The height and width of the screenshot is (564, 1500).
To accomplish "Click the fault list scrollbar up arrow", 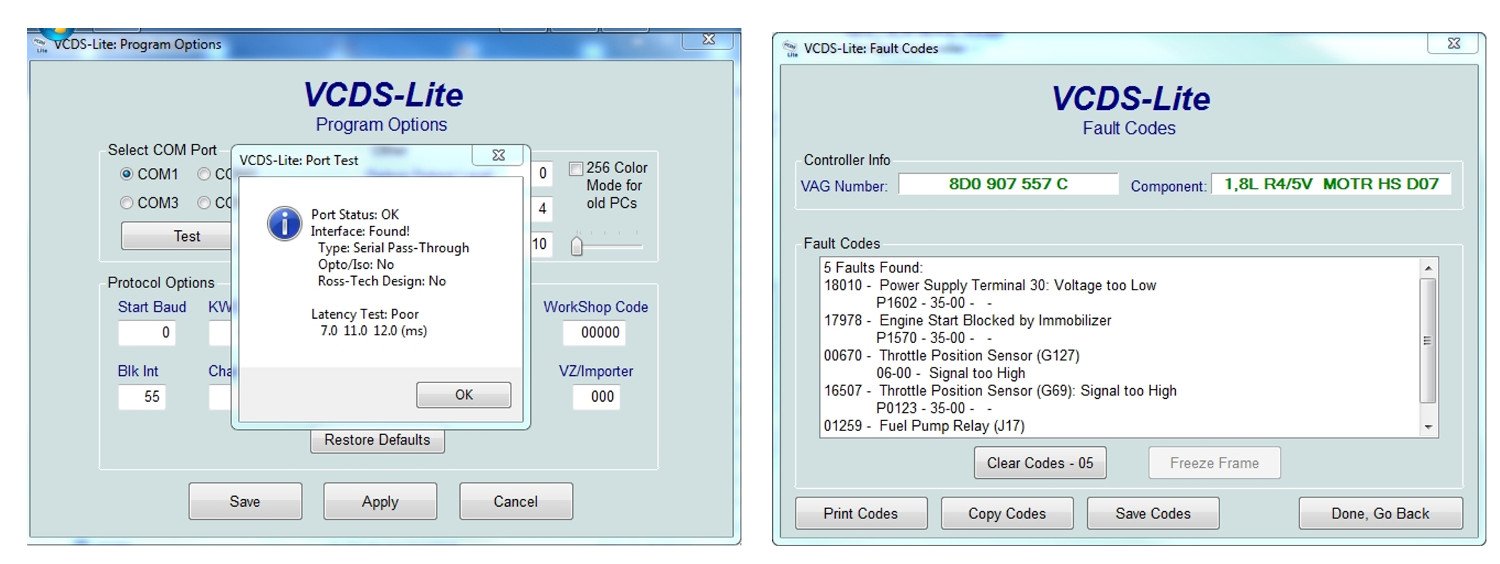I will [1428, 269].
